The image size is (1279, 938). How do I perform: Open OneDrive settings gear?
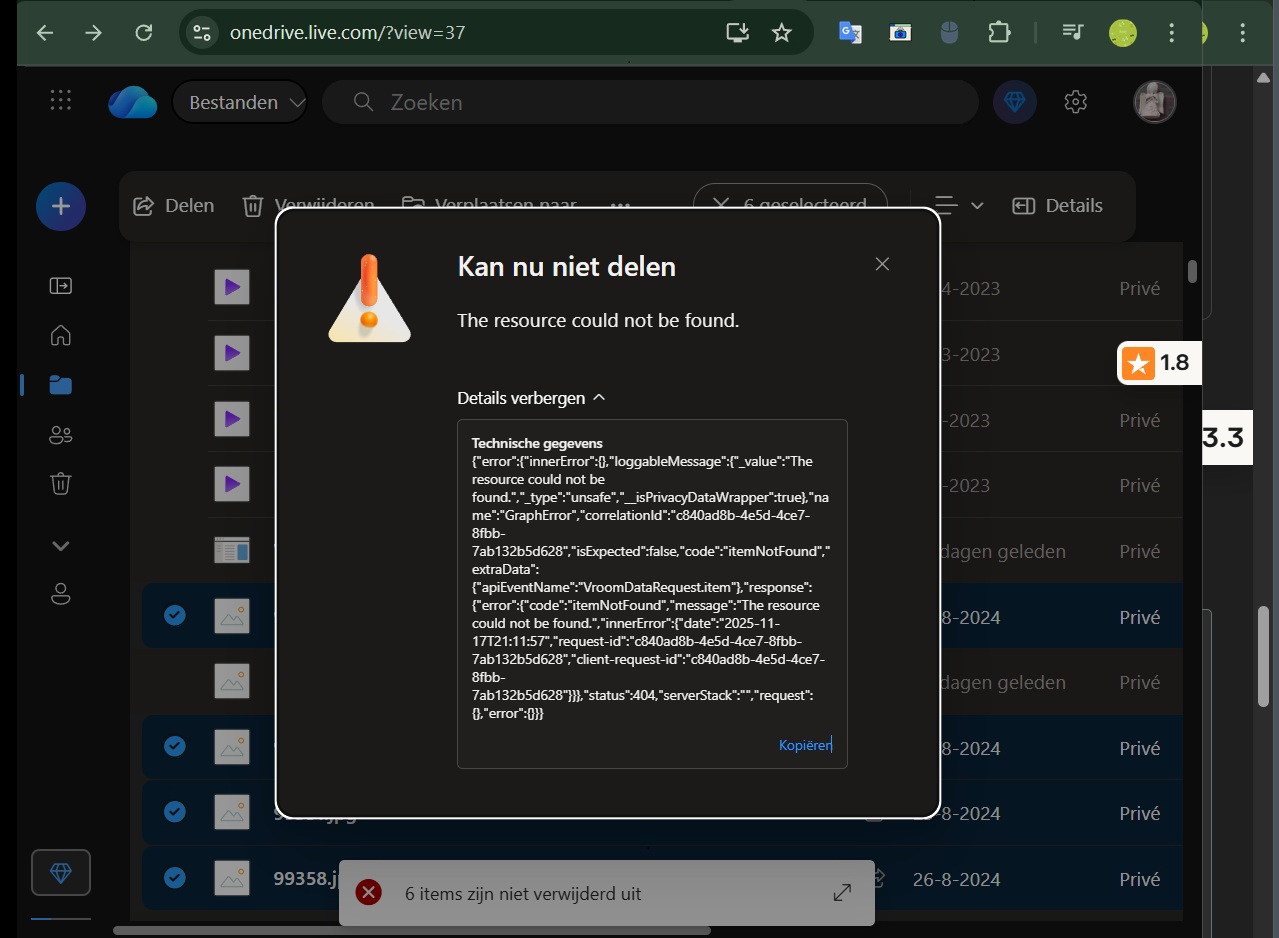click(x=1076, y=102)
